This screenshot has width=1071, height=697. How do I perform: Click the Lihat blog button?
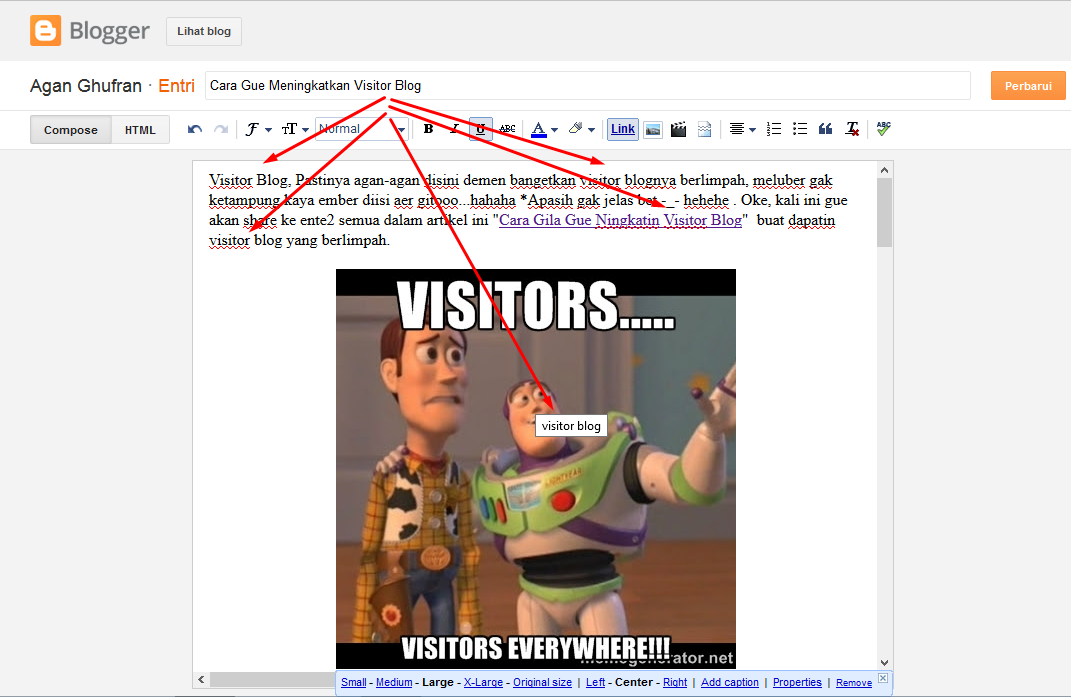(x=204, y=31)
